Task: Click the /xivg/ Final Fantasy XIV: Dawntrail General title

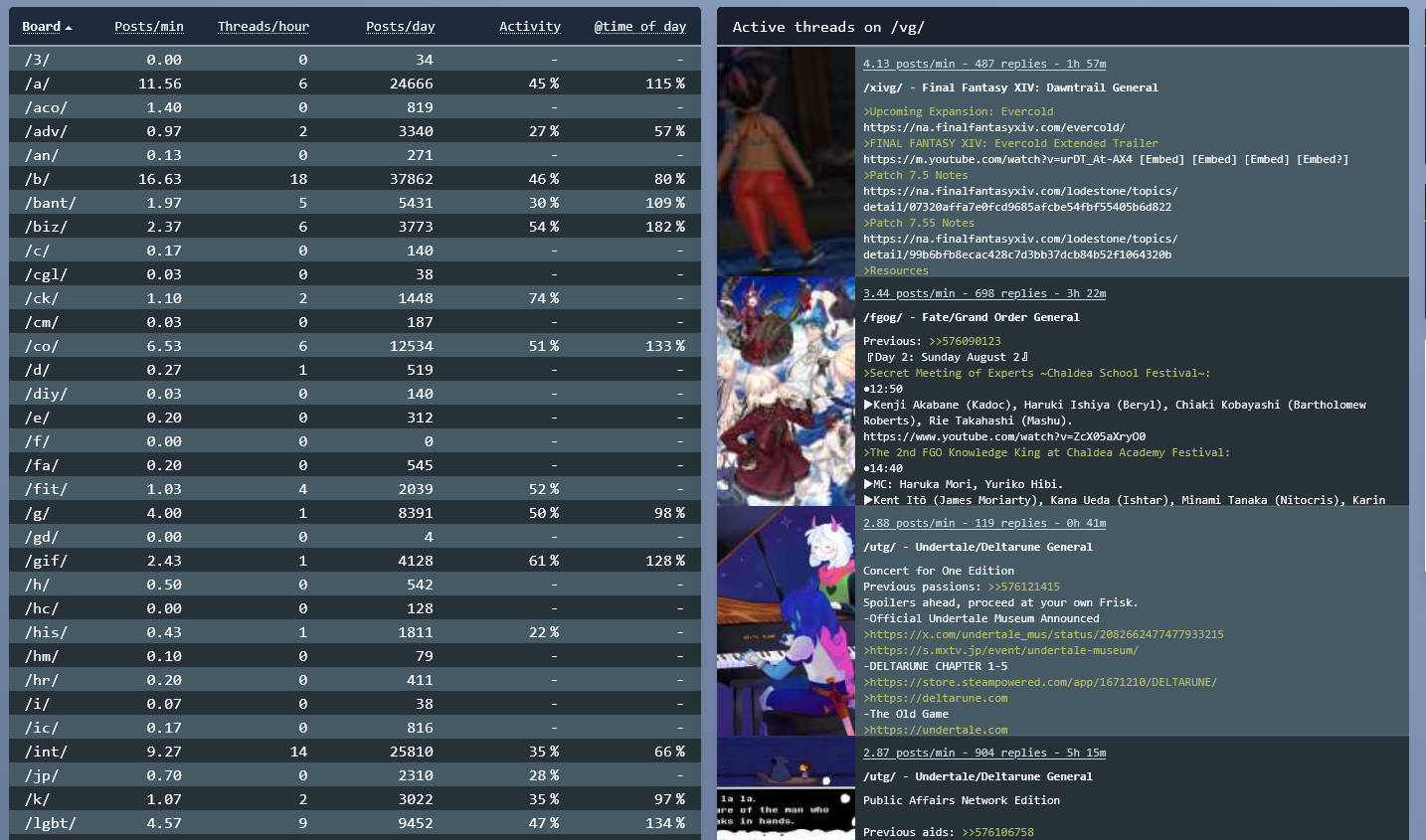Action: [x=1010, y=87]
